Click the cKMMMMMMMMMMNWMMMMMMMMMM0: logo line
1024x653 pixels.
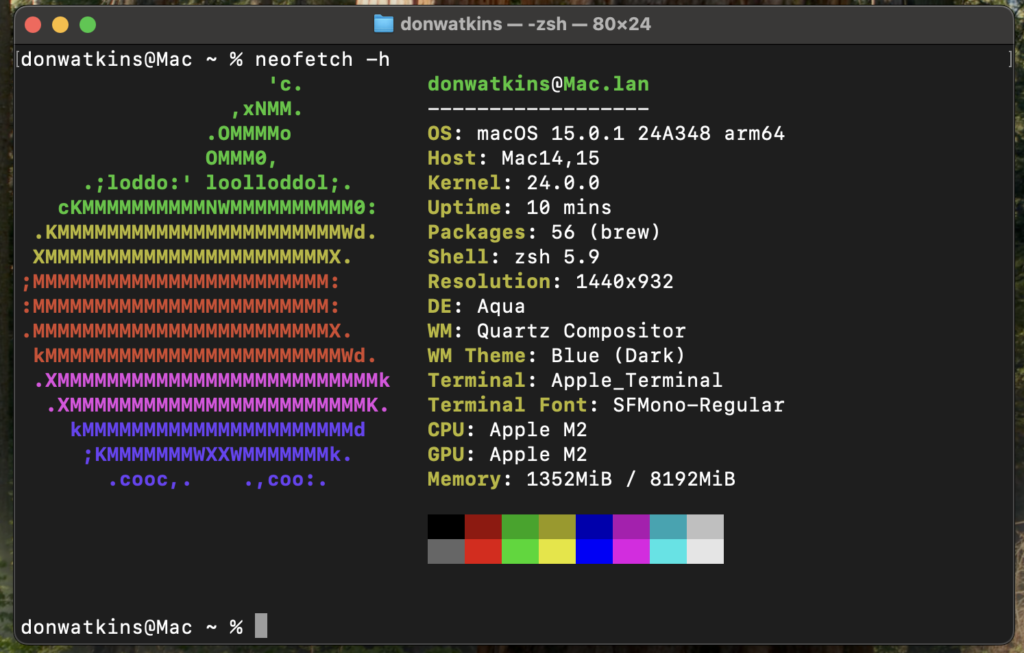[x=217, y=208]
